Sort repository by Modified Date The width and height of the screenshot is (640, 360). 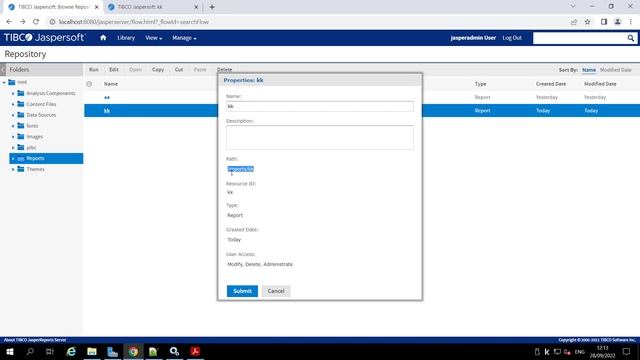point(616,70)
